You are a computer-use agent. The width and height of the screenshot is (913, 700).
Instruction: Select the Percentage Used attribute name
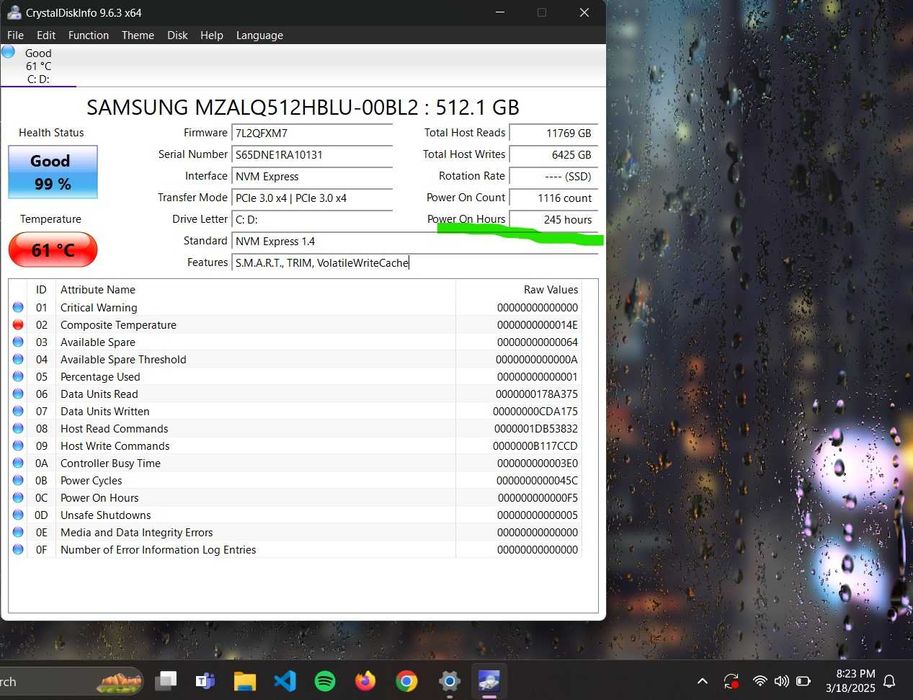100,377
